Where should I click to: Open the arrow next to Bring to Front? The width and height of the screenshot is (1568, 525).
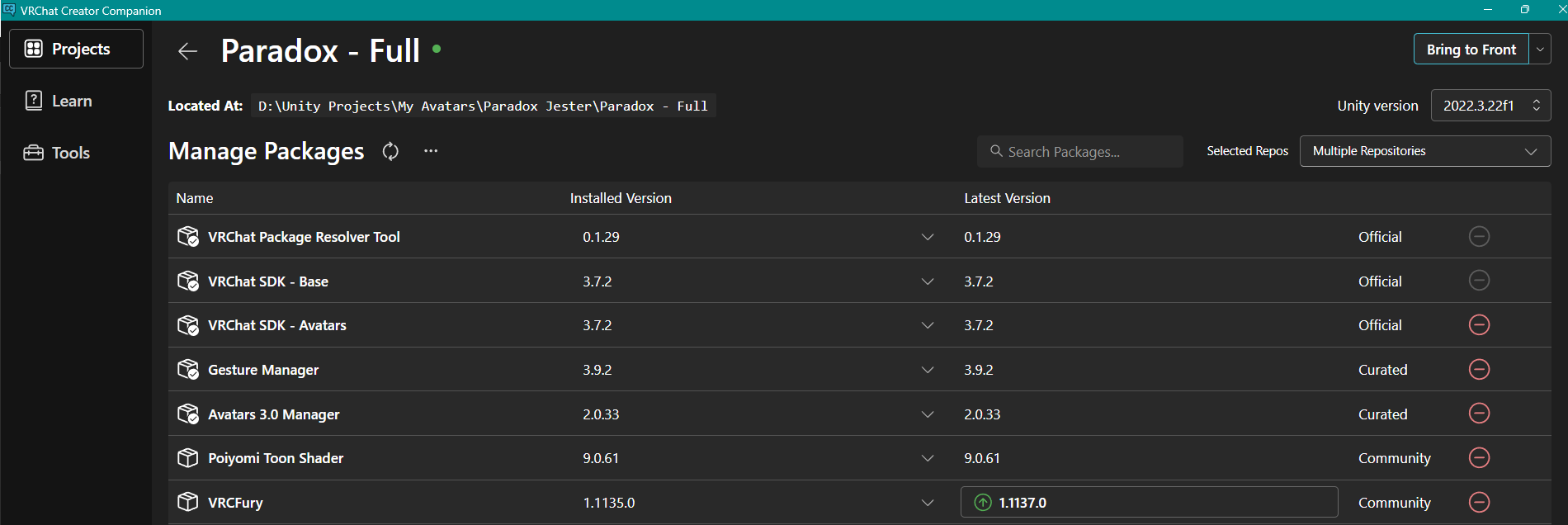(1540, 50)
